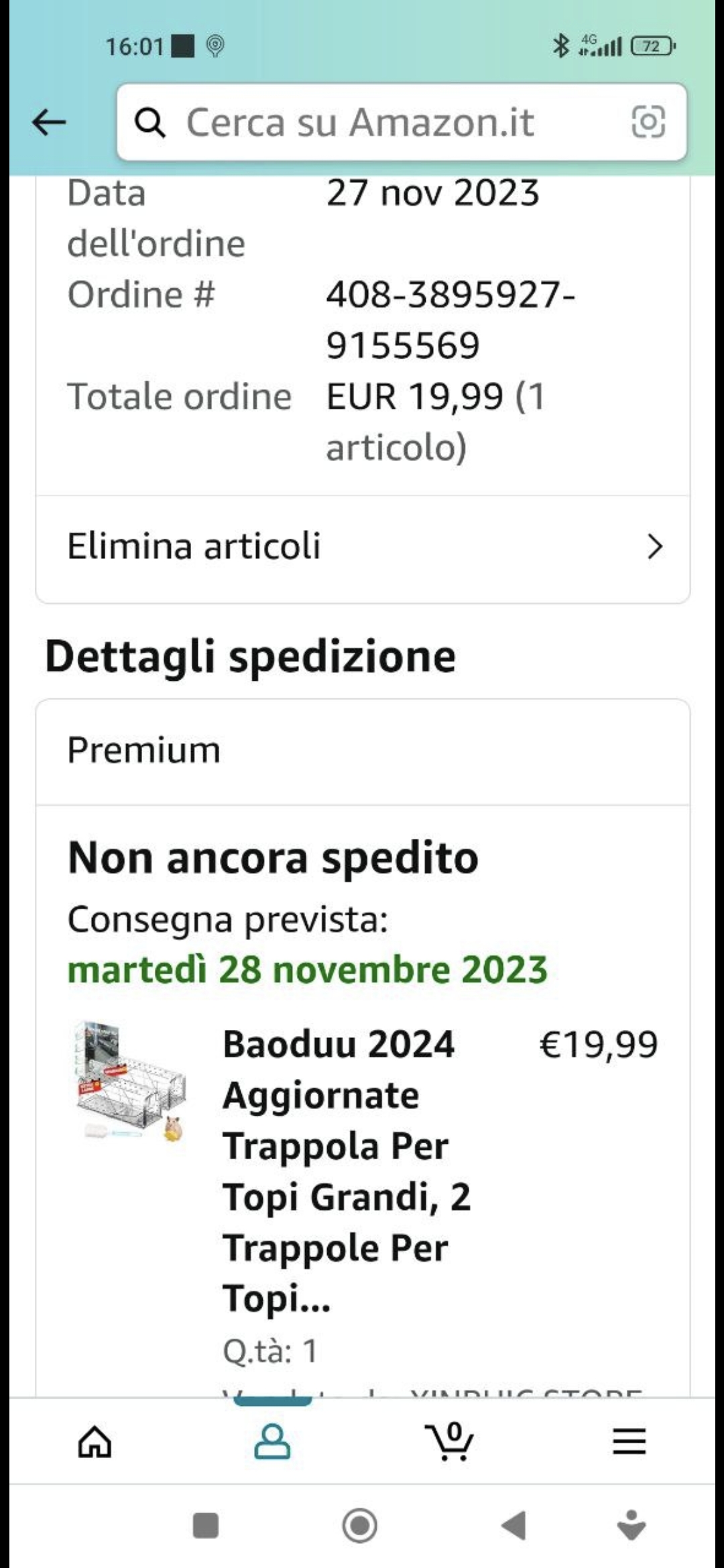This screenshot has height=1568, width=724.
Task: Open the account profile tab
Action: (x=272, y=1441)
